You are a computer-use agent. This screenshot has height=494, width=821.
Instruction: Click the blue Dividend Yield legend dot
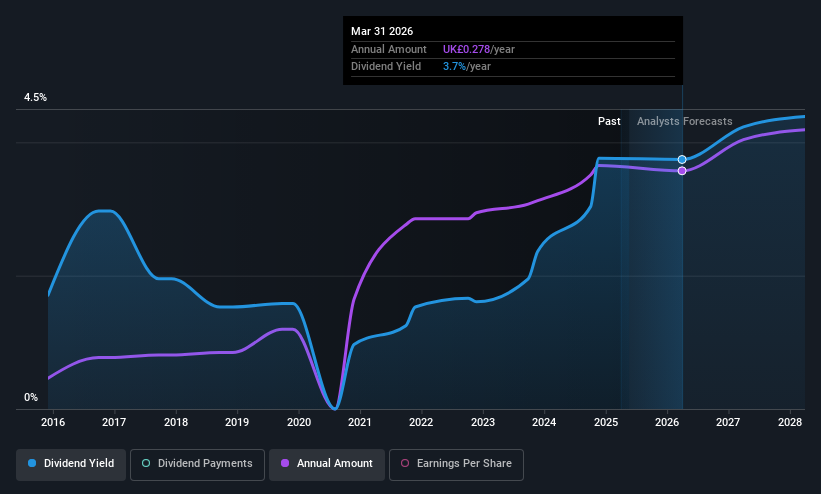point(32,464)
